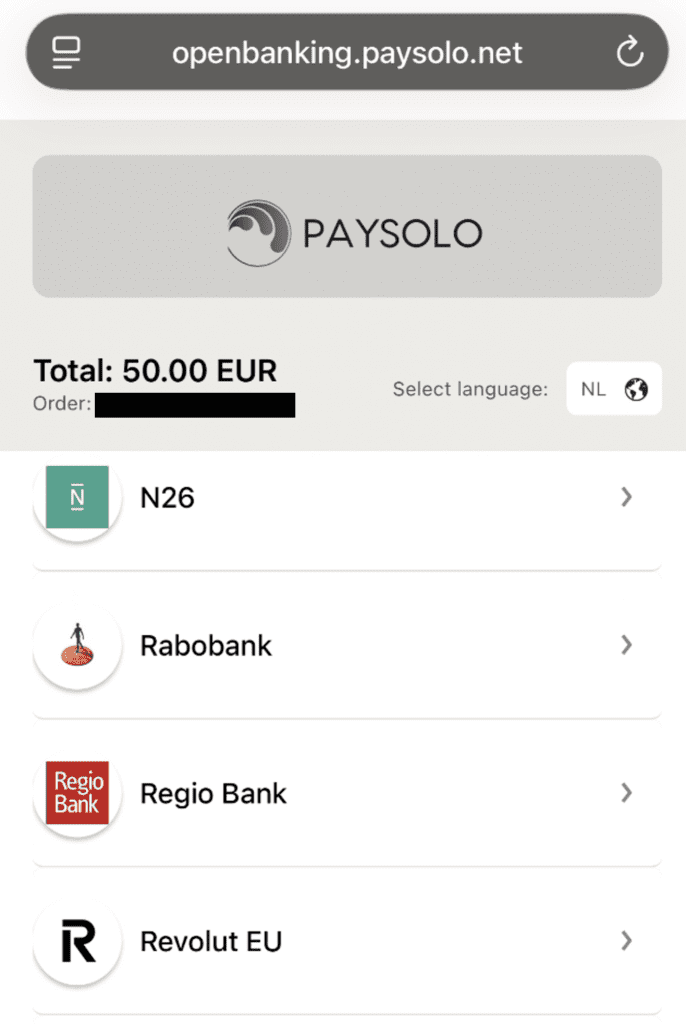
Task: Click the Revolut EU row chevron
Action: point(627,941)
